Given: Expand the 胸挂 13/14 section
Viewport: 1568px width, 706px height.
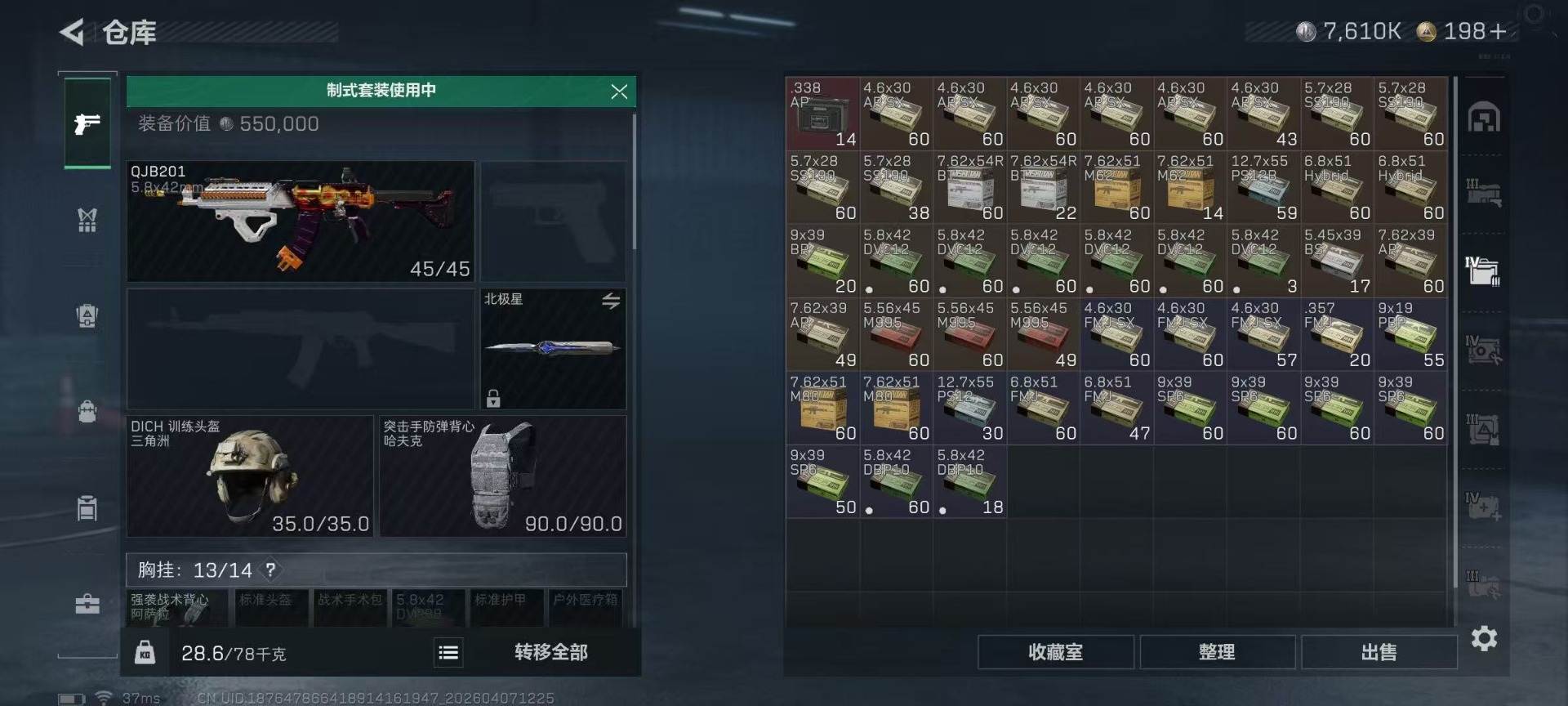Looking at the screenshot, I should pyautogui.click(x=376, y=570).
